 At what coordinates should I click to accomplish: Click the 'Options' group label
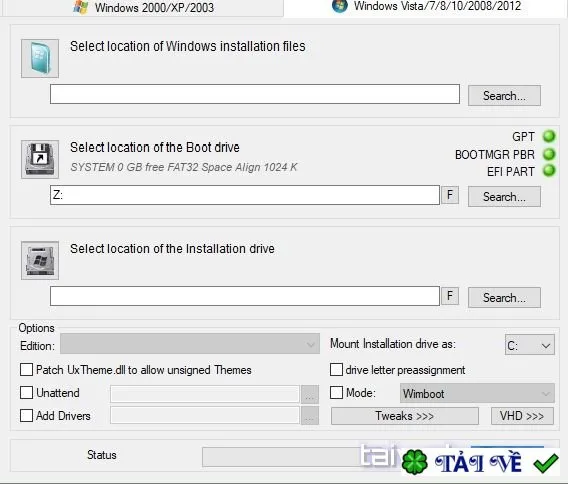coord(37,328)
